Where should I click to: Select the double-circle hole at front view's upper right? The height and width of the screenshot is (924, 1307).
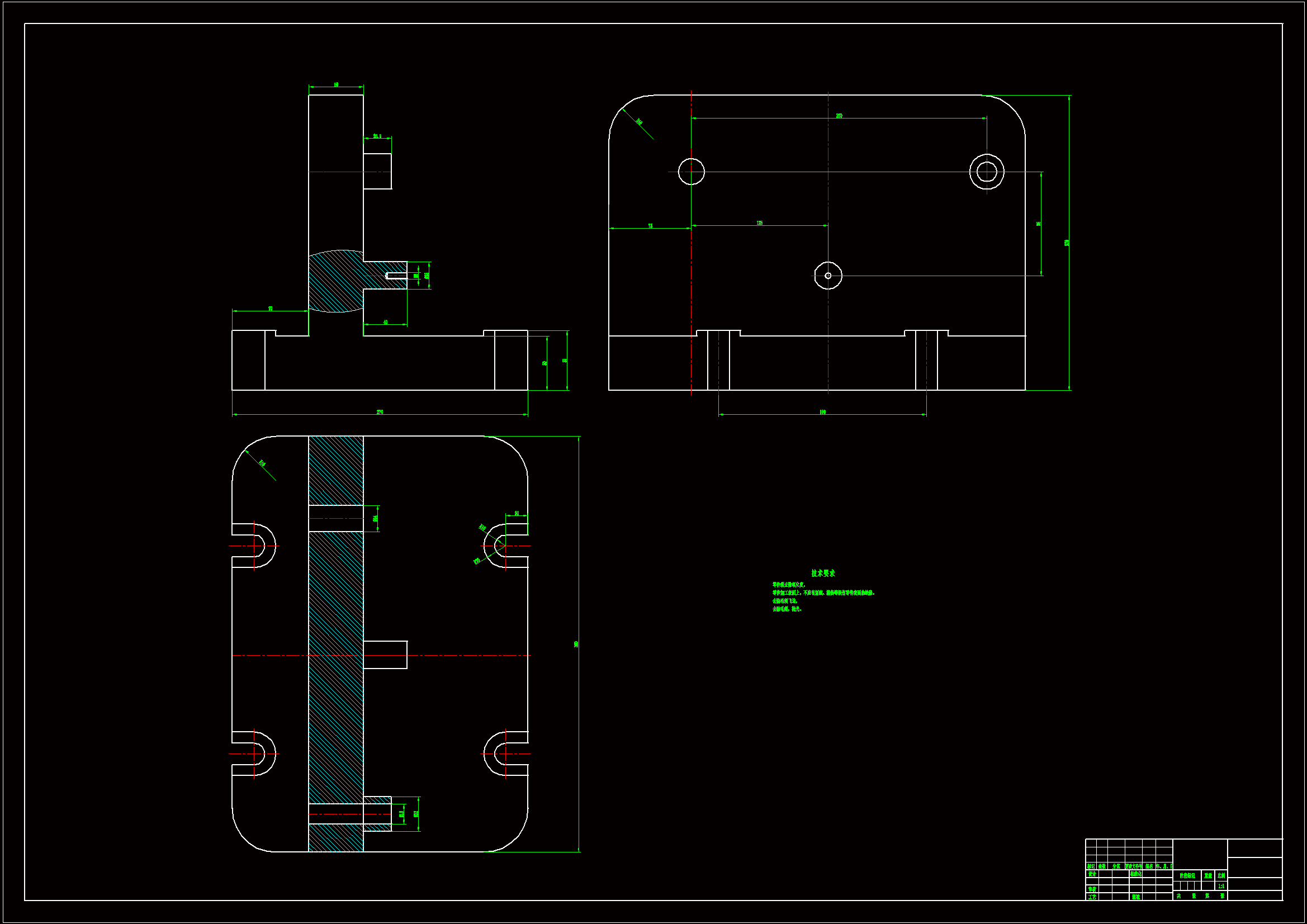[987, 172]
